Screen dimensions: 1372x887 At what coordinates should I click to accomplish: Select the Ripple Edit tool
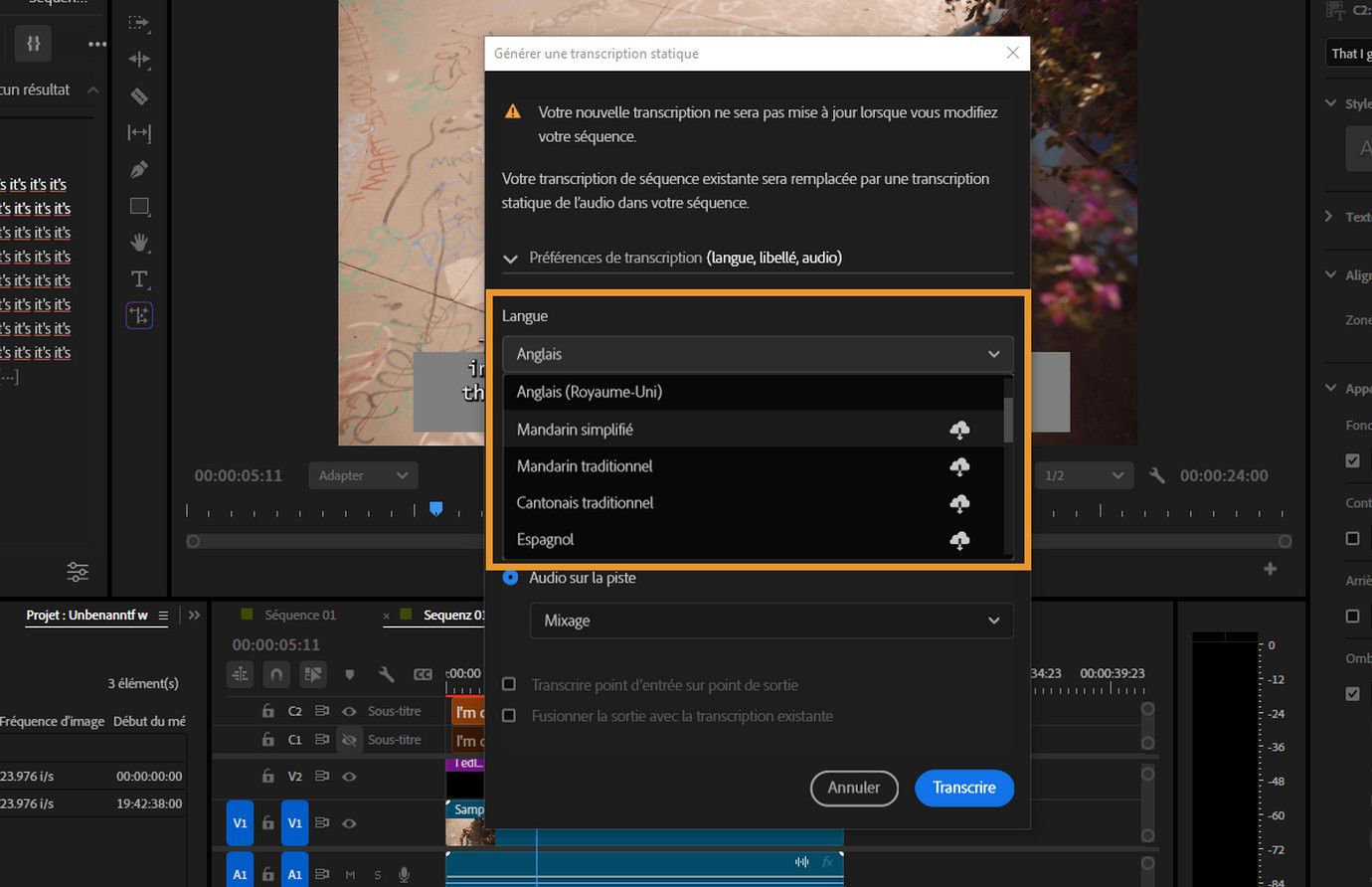(x=139, y=60)
